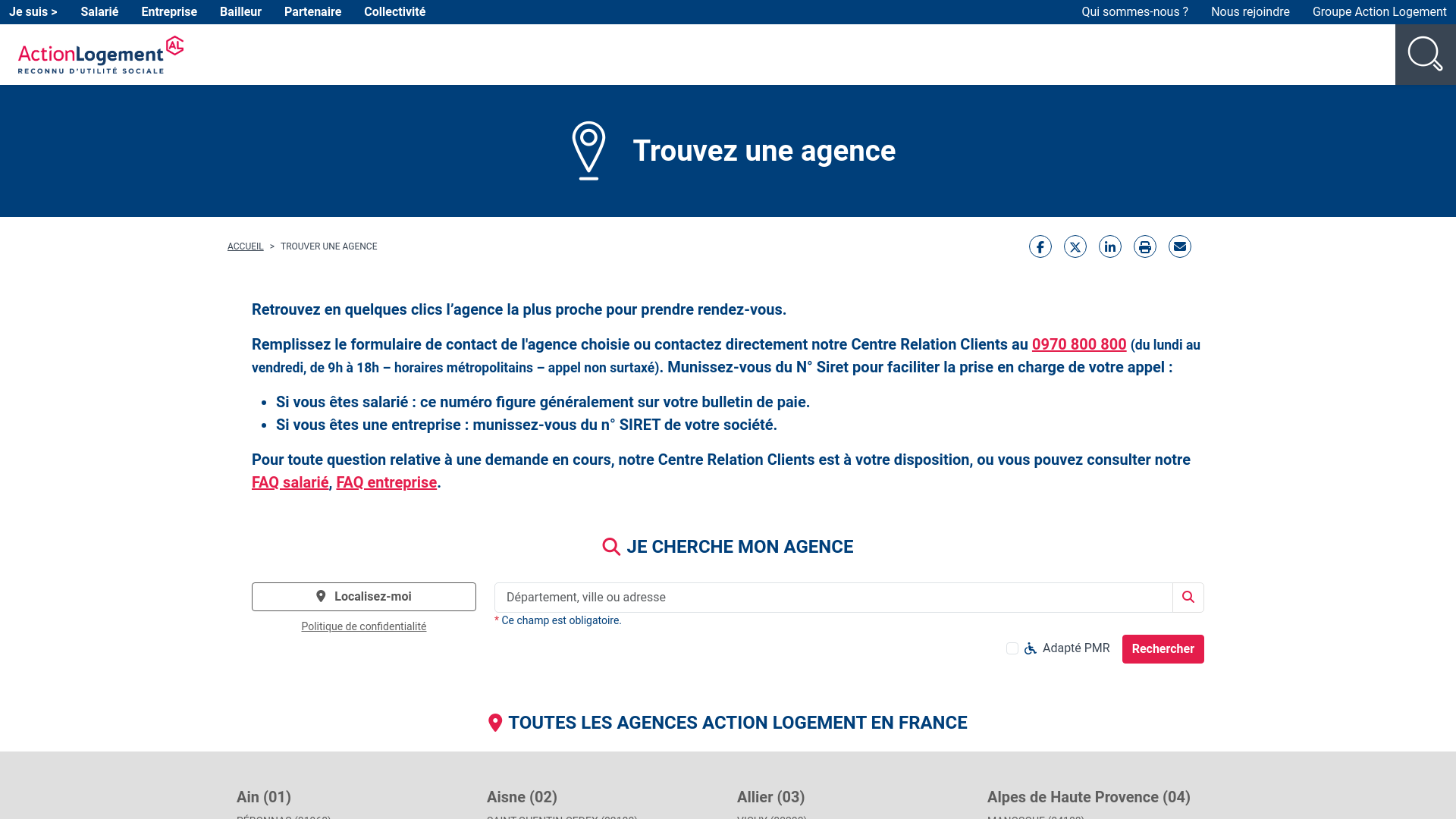The height and width of the screenshot is (819, 1456).
Task: Open the site search magnifier icon
Action: coord(1425,55)
